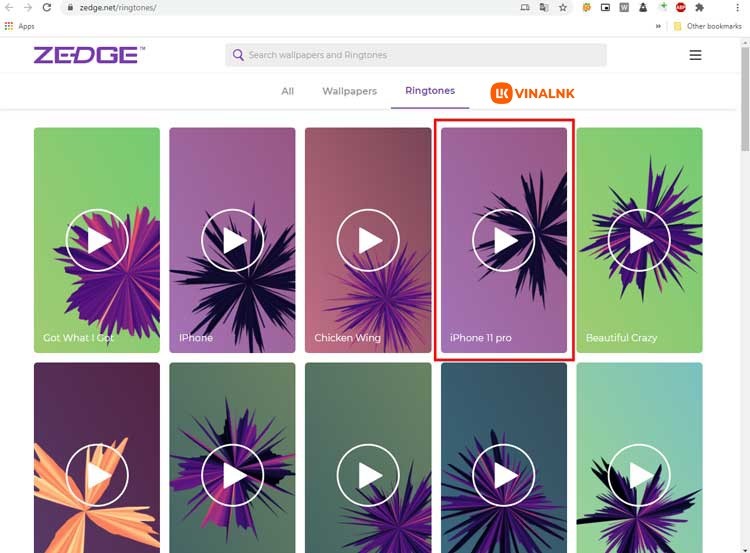Switch to the All tab

click(x=287, y=91)
